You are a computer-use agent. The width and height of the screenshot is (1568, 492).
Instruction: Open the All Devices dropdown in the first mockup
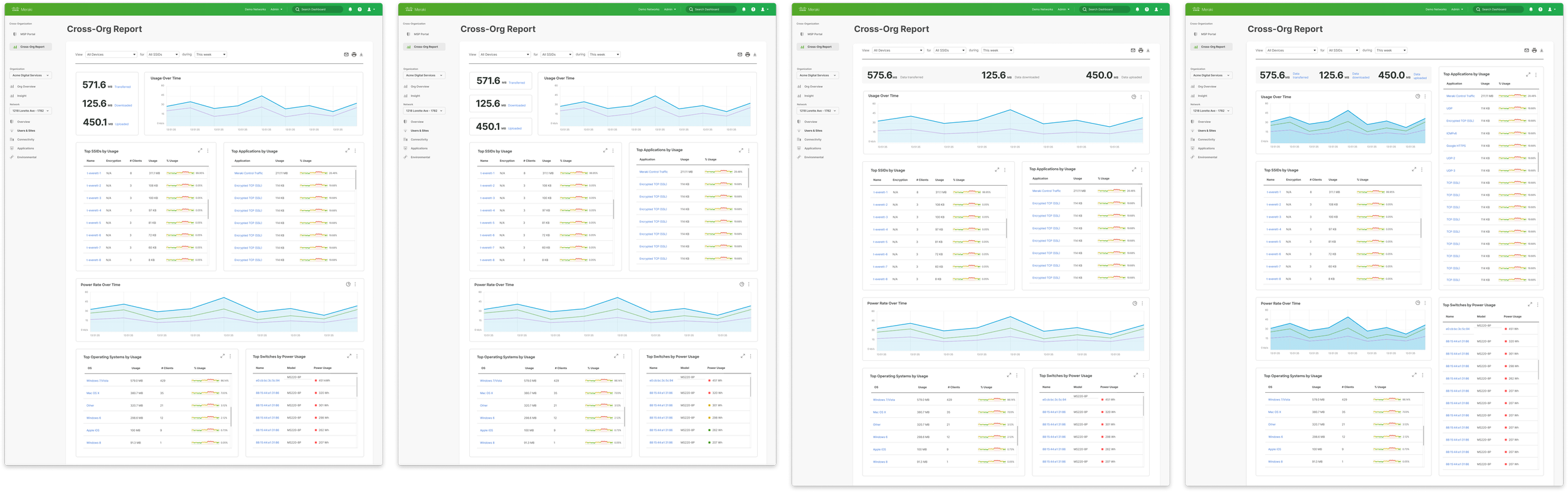(111, 55)
